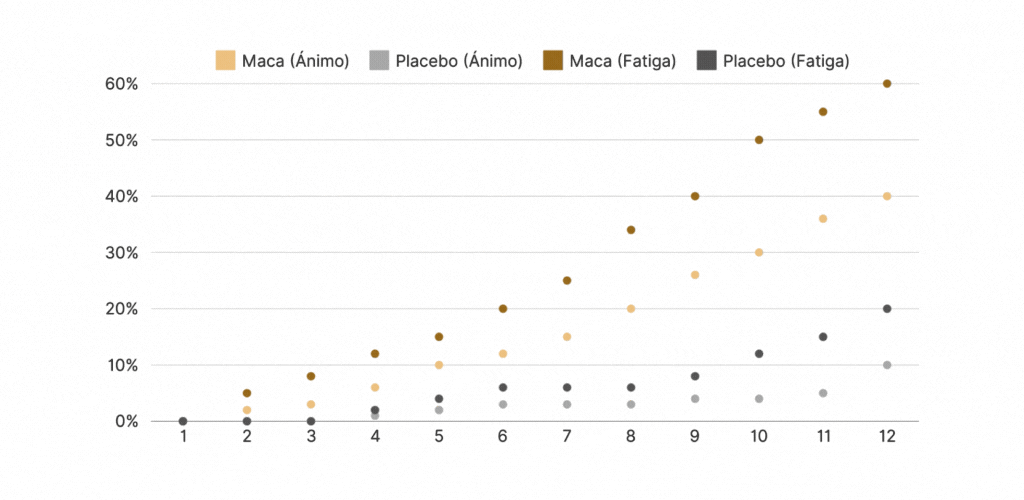Viewport: 1024px width, 500px height.
Task: Toggle the Maca (Ánimo) legend label
Action: [295, 61]
